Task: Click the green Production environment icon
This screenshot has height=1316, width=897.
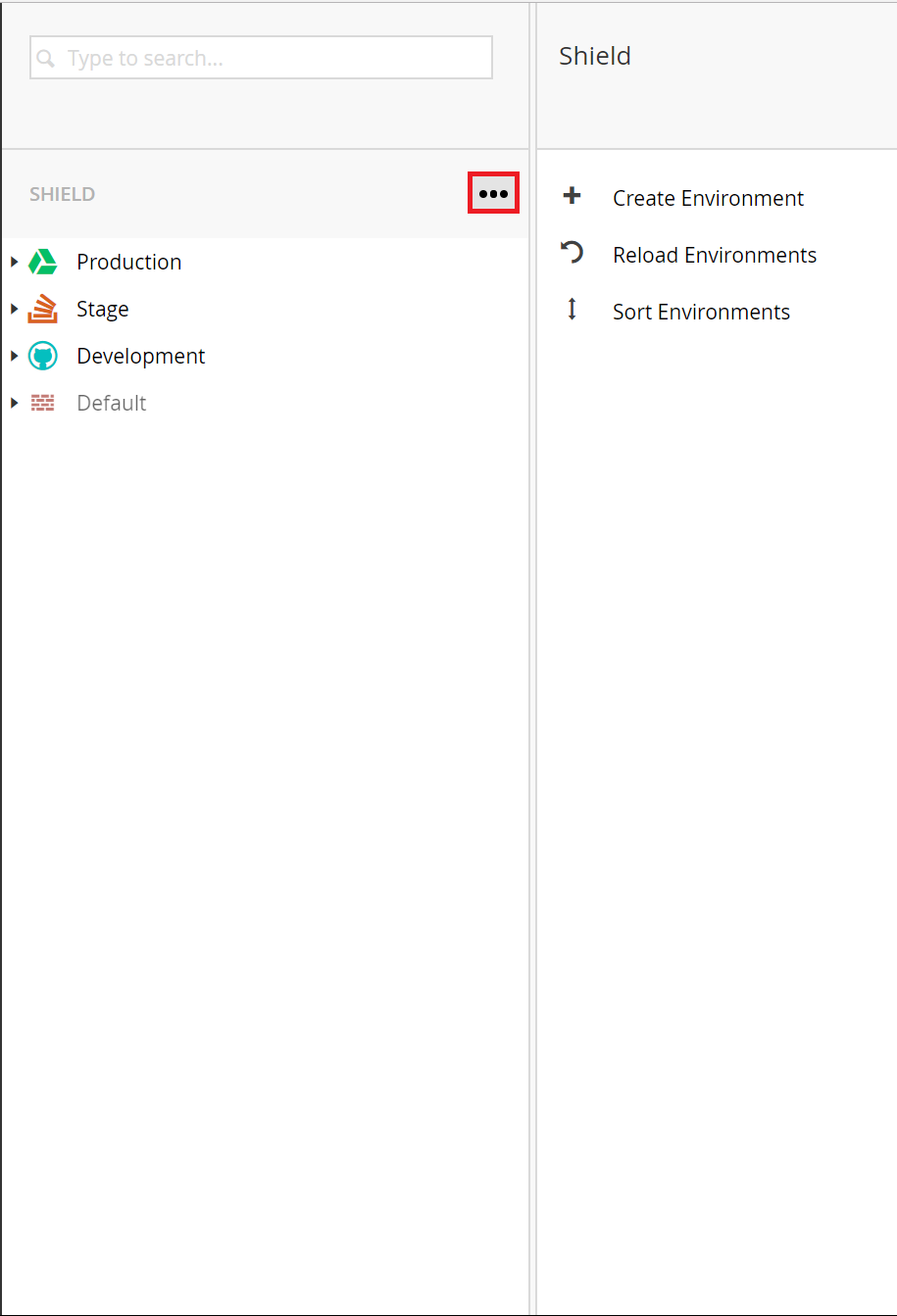Action: click(x=42, y=262)
